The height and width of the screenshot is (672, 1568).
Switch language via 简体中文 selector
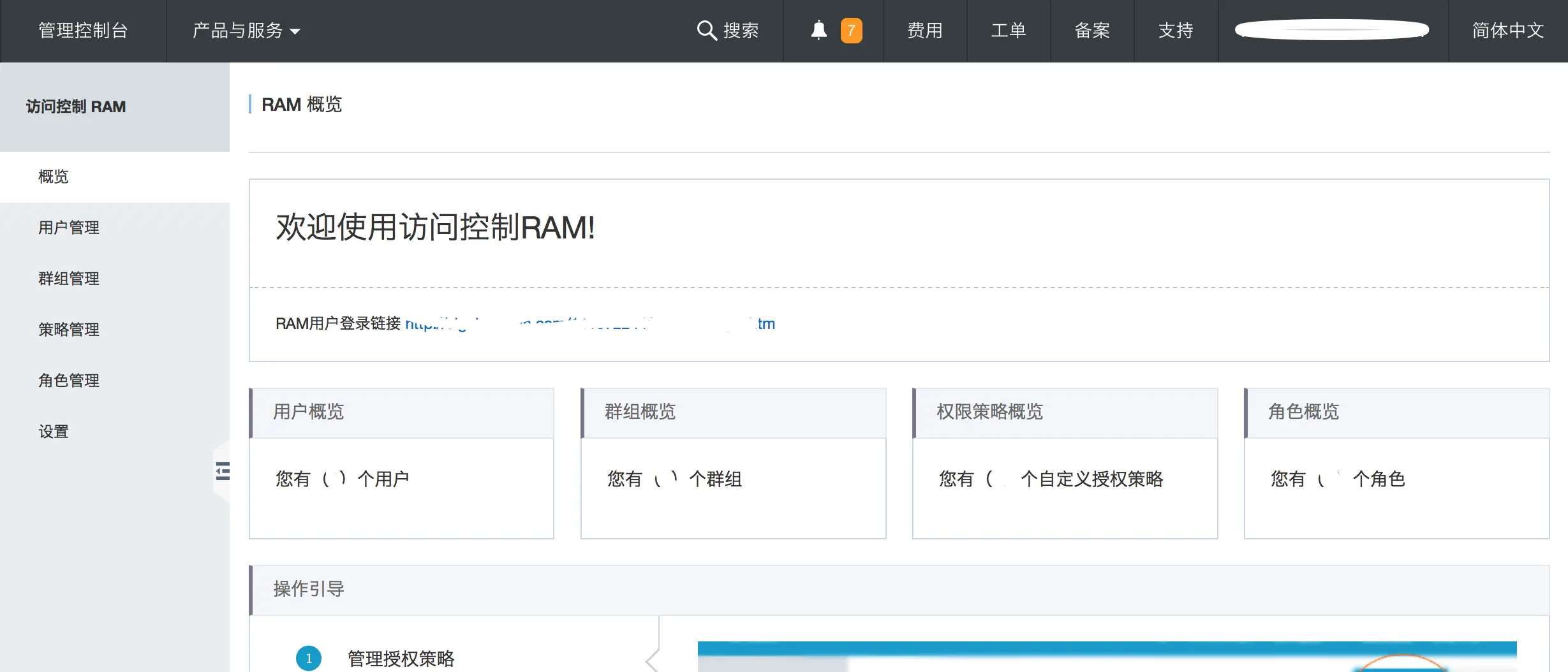[1507, 31]
